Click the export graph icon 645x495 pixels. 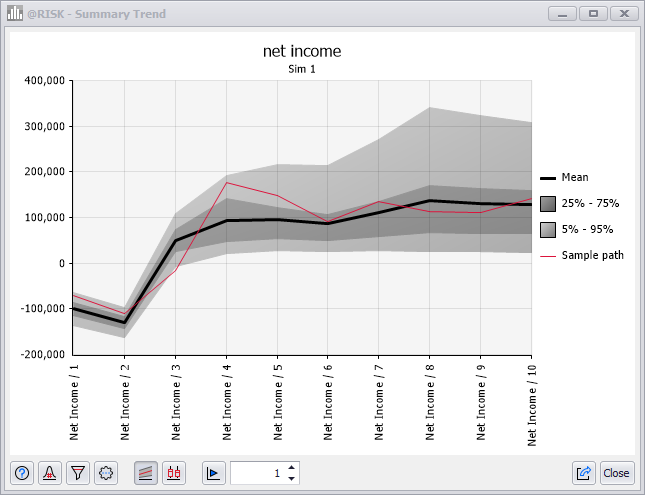(584, 473)
